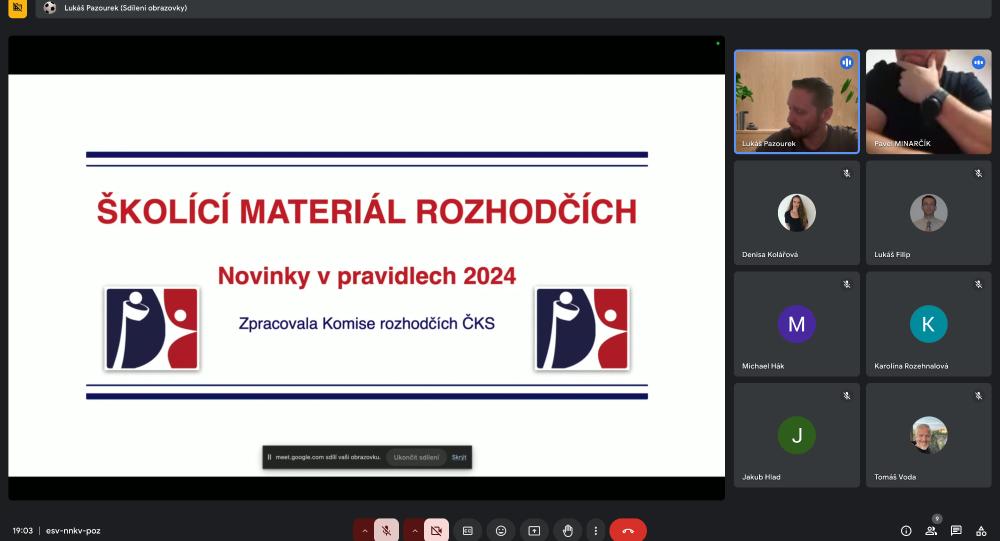Click the present screen icon
1000x541 pixels.
pos(534,531)
